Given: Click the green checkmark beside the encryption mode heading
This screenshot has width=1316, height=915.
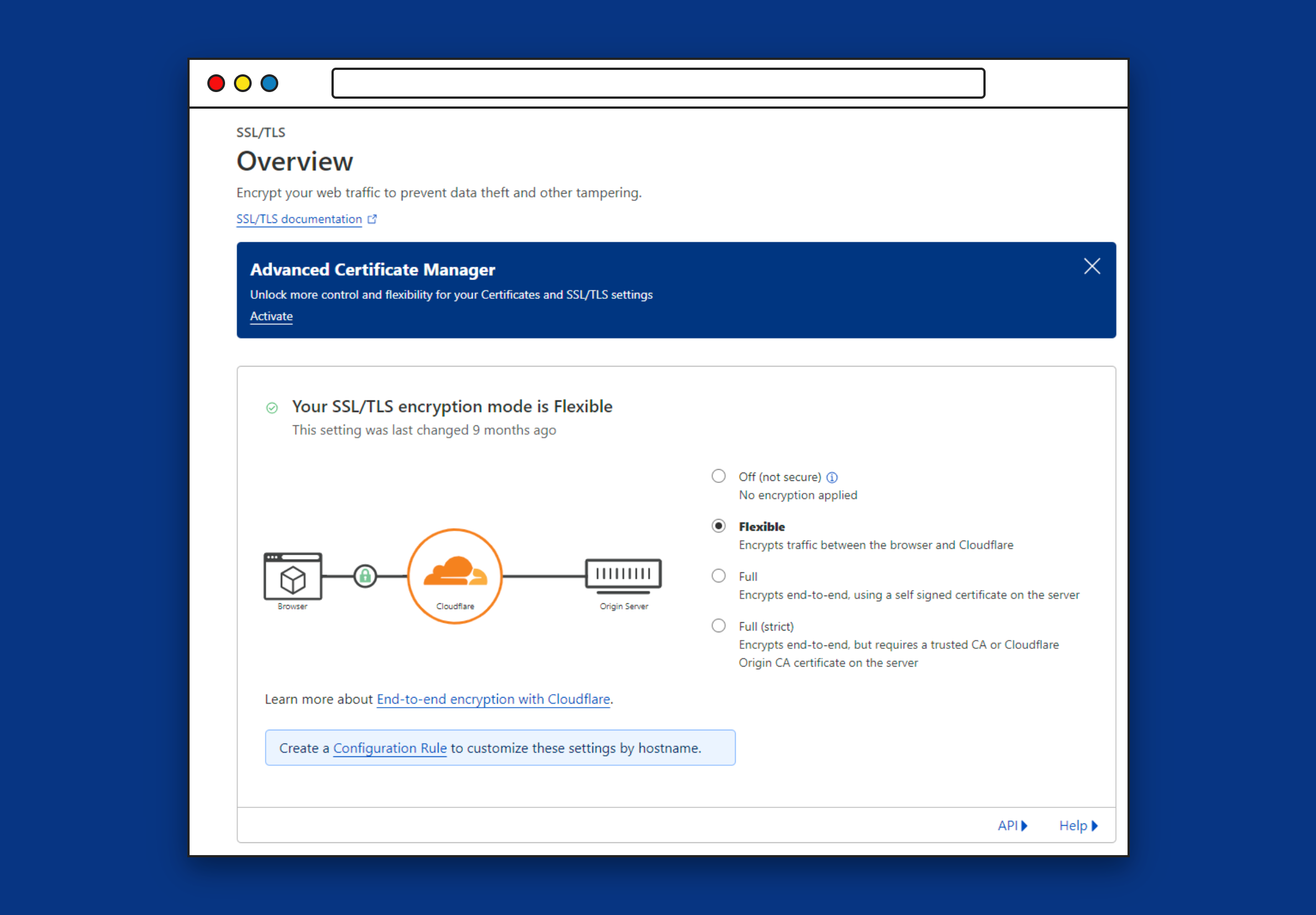Looking at the screenshot, I should pos(272,408).
